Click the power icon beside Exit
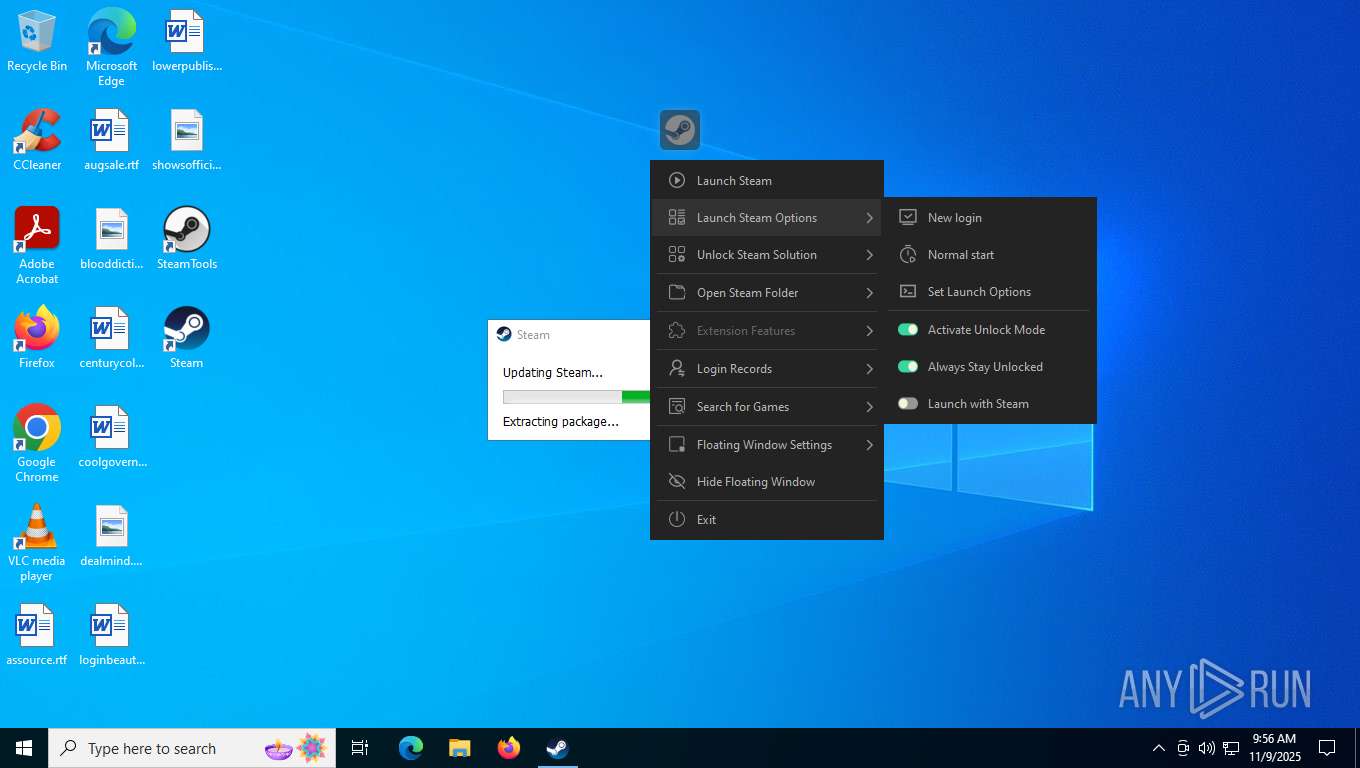Image resolution: width=1360 pixels, height=768 pixels. (677, 520)
